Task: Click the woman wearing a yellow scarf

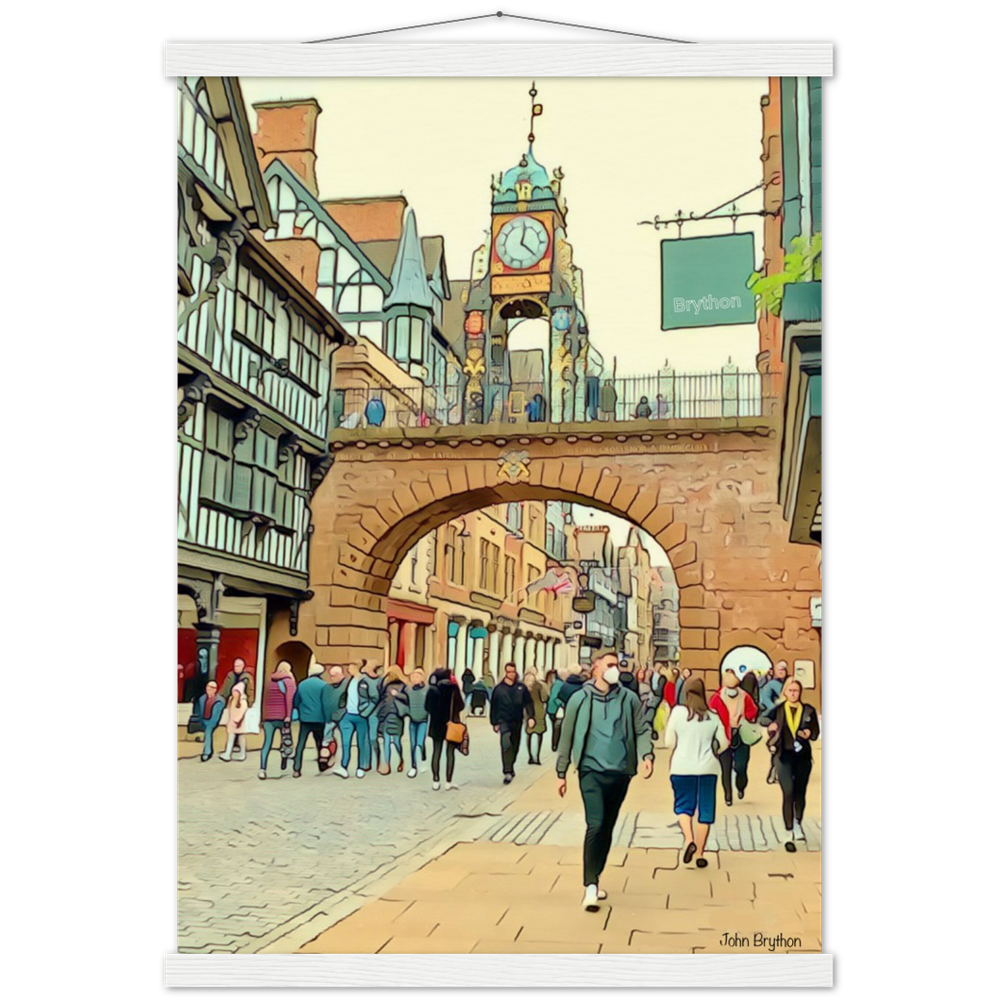Action: point(794,755)
